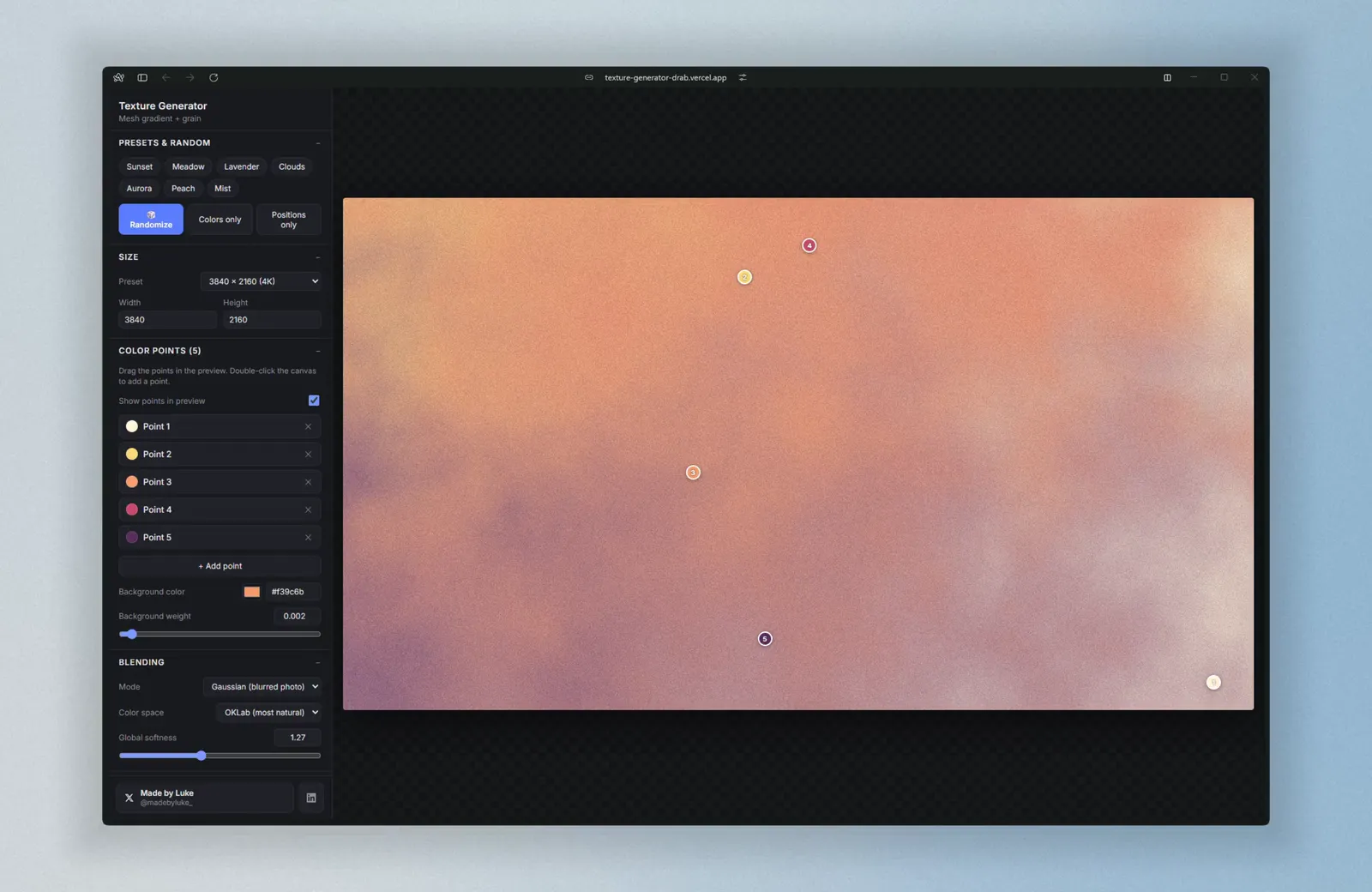The image size is (1372, 892).
Task: Collapse the Blending section
Action: [317, 662]
